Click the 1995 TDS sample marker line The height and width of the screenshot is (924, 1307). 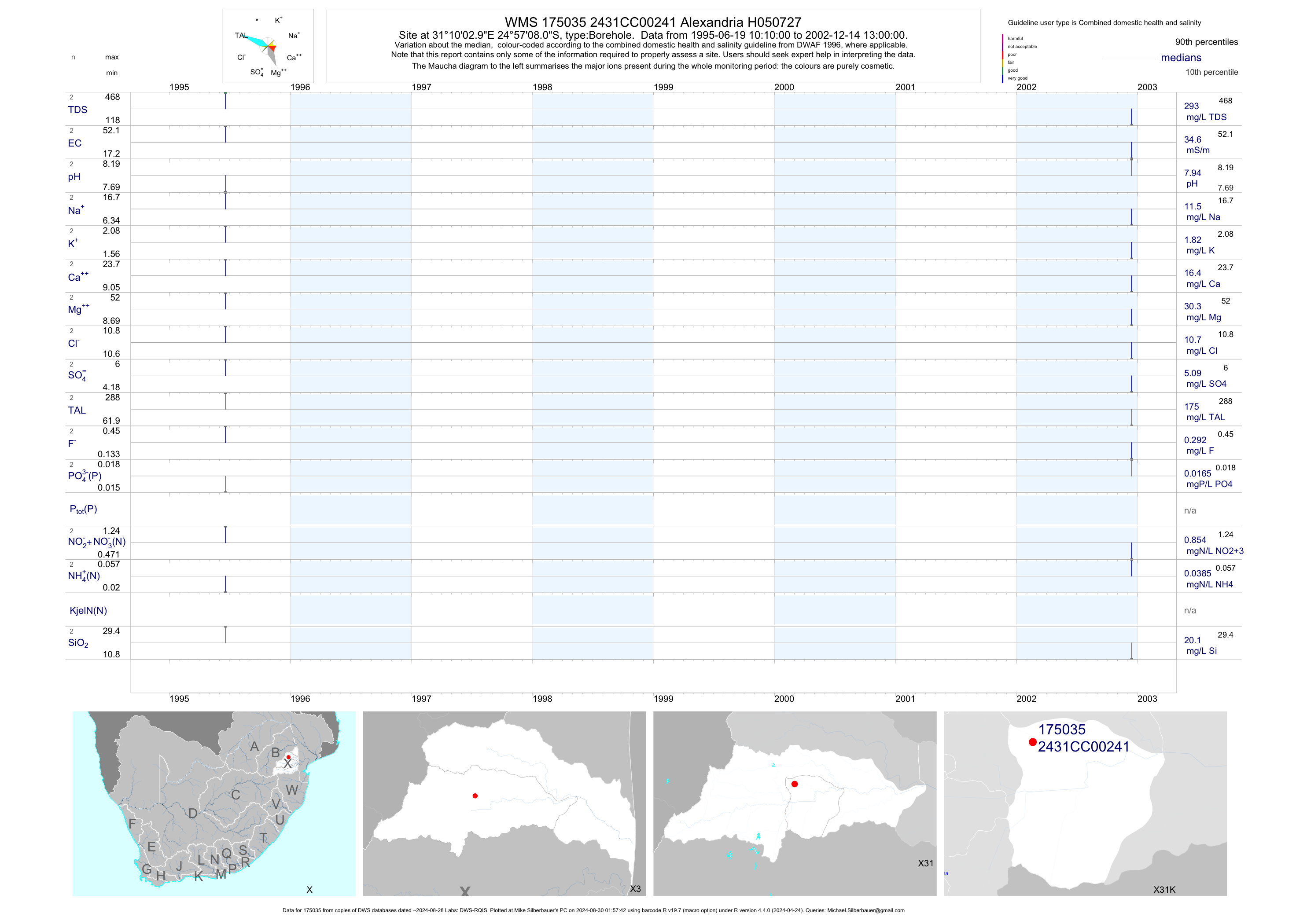(x=225, y=101)
